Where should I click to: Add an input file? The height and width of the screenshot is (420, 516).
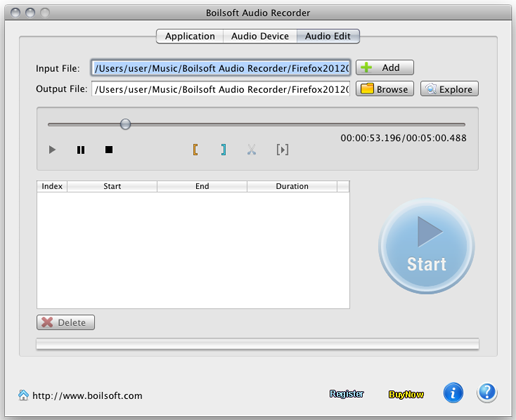click(385, 68)
